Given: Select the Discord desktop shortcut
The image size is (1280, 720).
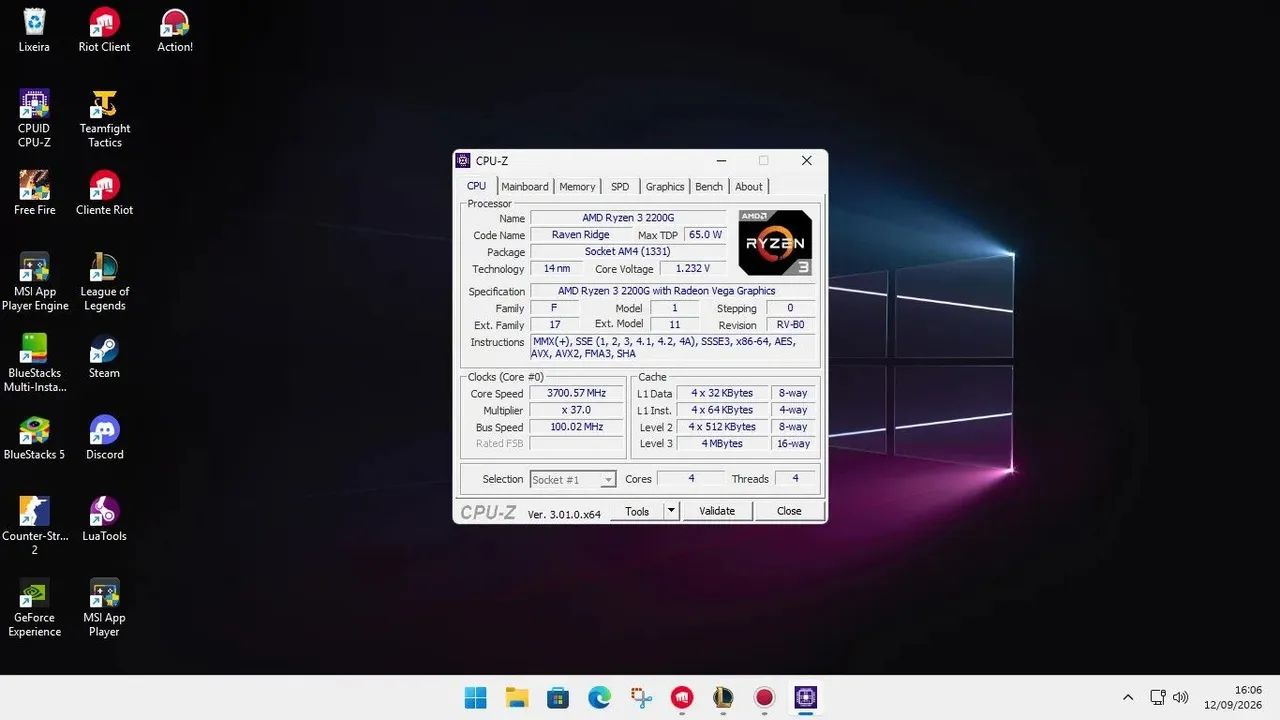Looking at the screenshot, I should [104, 438].
